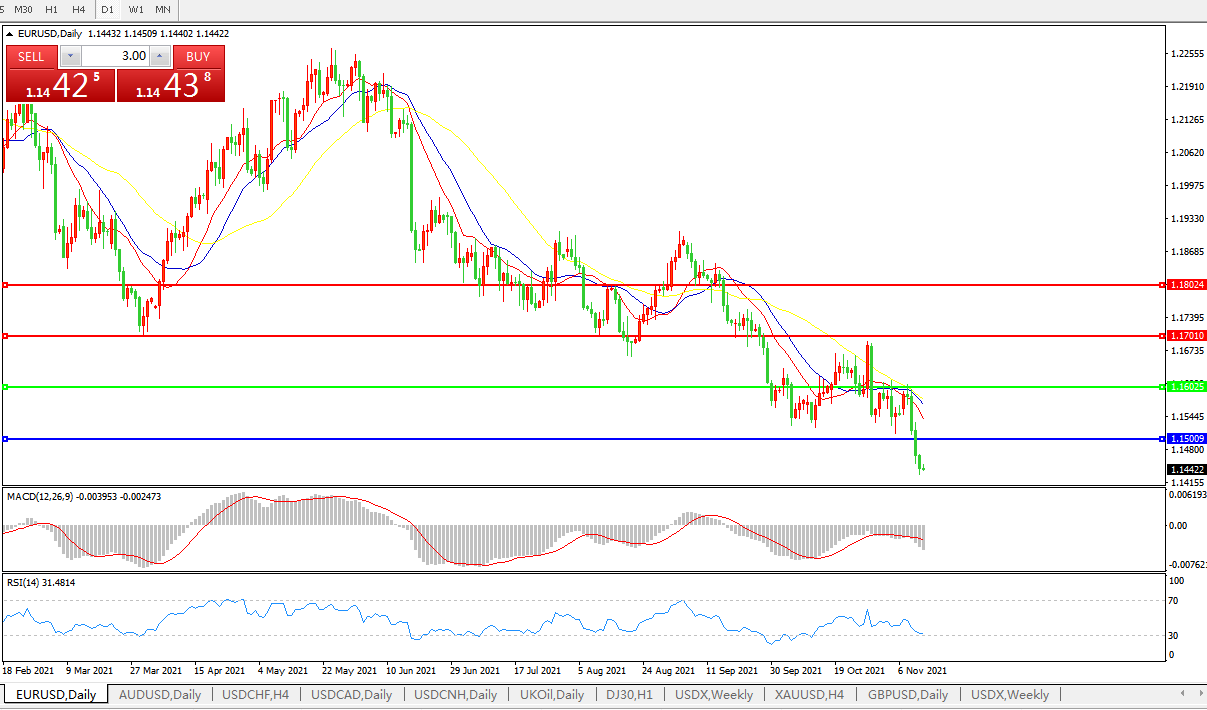The image size is (1207, 710).
Task: Switch to the M30 timeframe
Action: pyautogui.click(x=23, y=9)
